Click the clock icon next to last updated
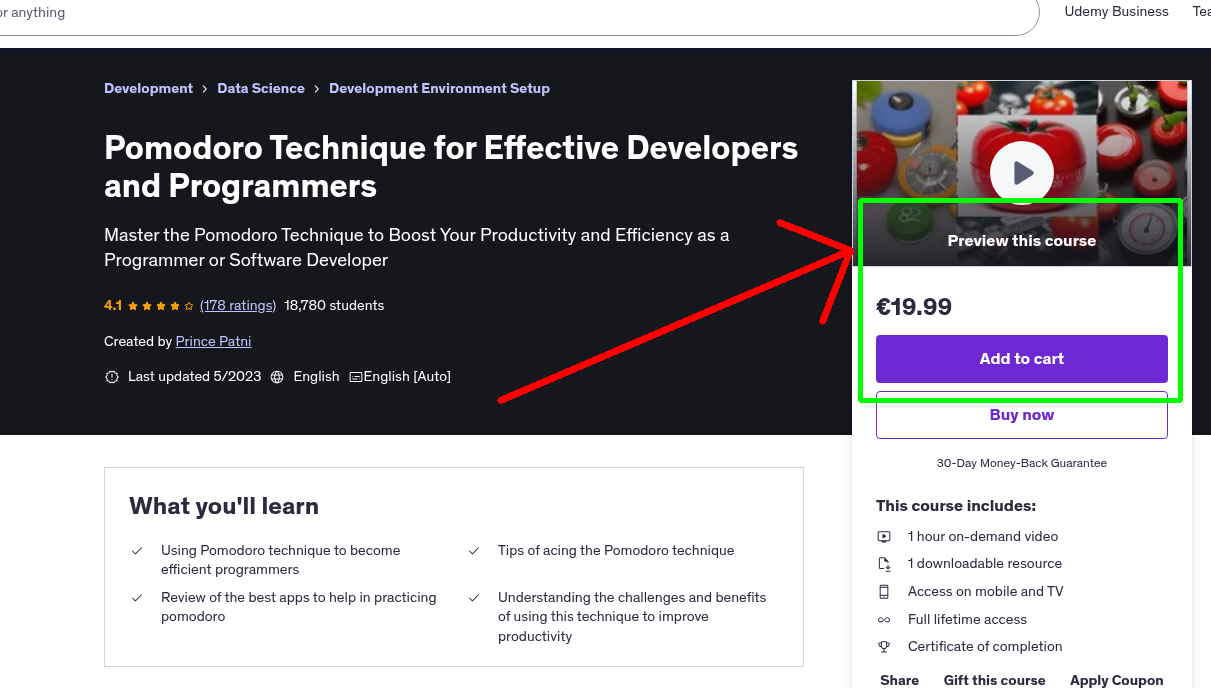Screen dimensions: 1211x688 pyautogui.click(x=111, y=376)
